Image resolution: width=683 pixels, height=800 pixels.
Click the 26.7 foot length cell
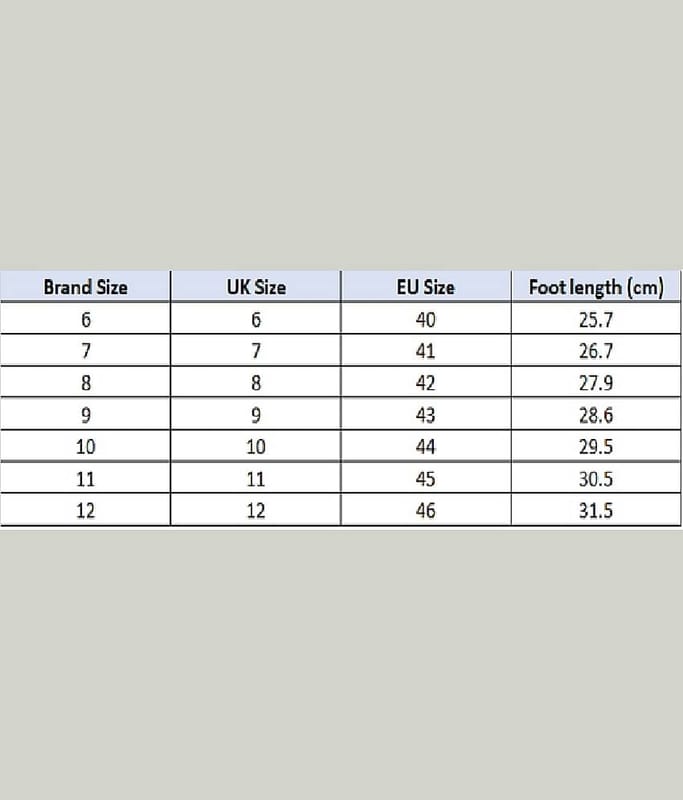click(596, 351)
